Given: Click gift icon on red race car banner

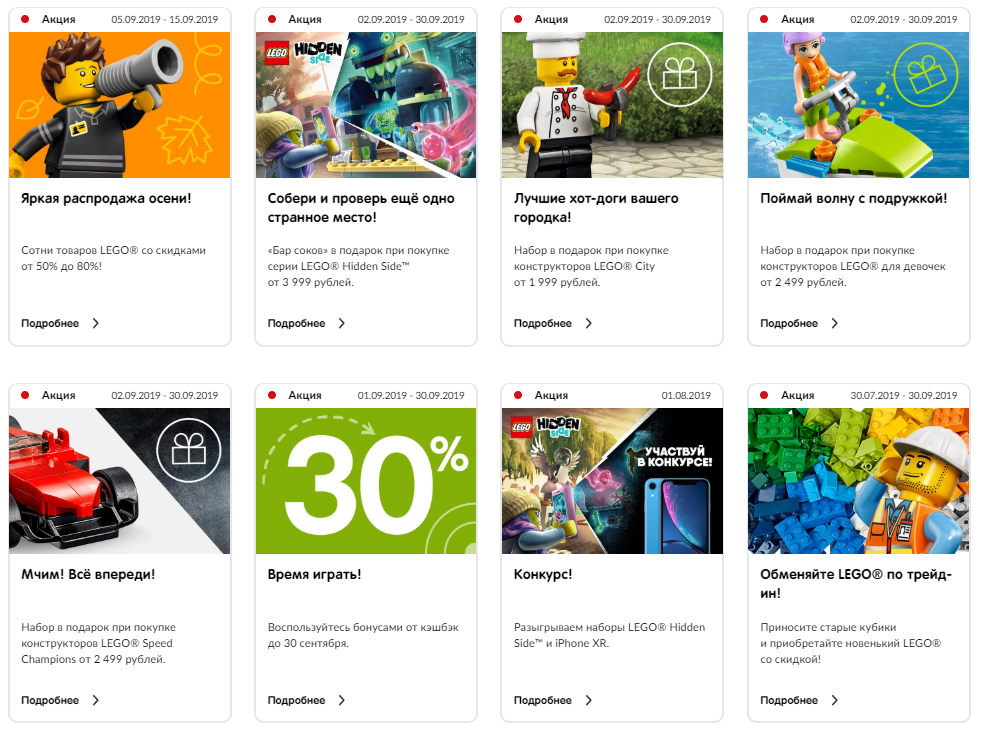Looking at the screenshot, I should click(189, 450).
